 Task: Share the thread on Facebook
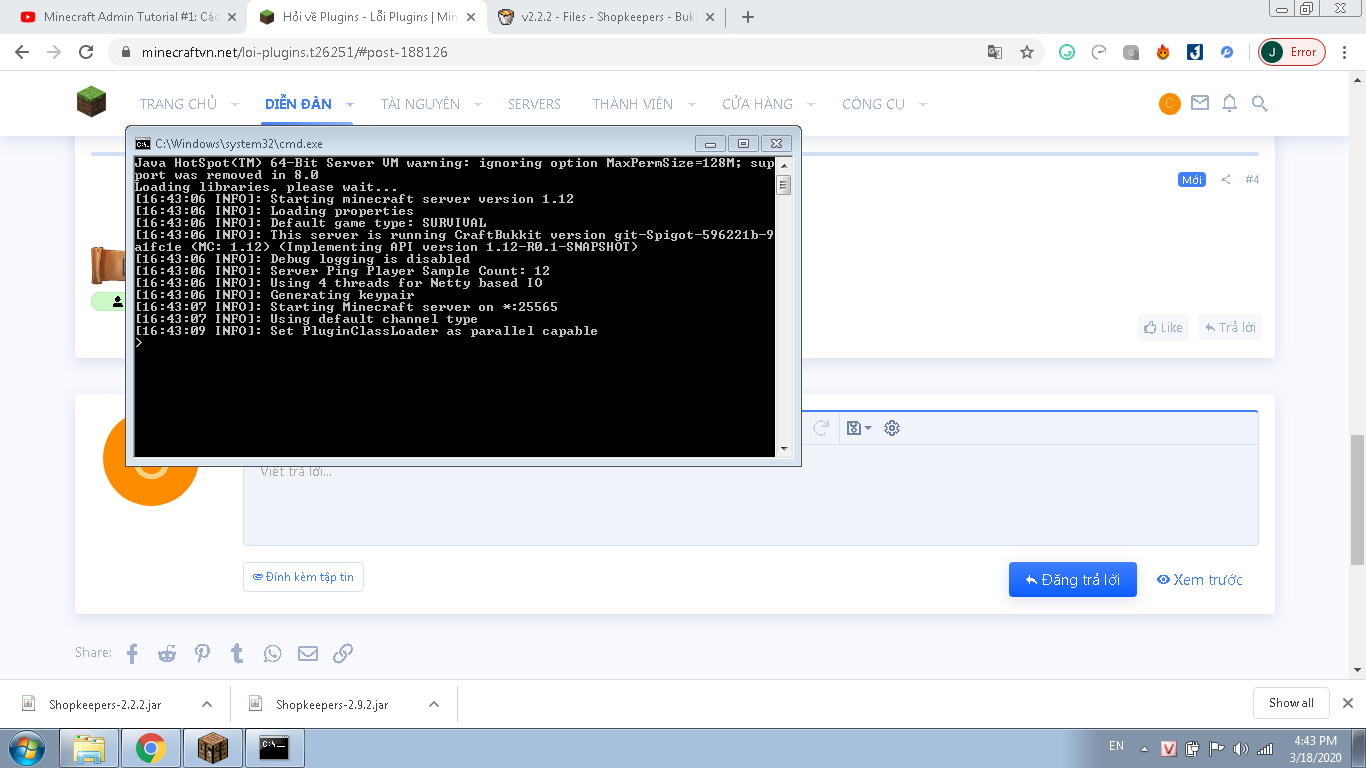click(x=132, y=653)
